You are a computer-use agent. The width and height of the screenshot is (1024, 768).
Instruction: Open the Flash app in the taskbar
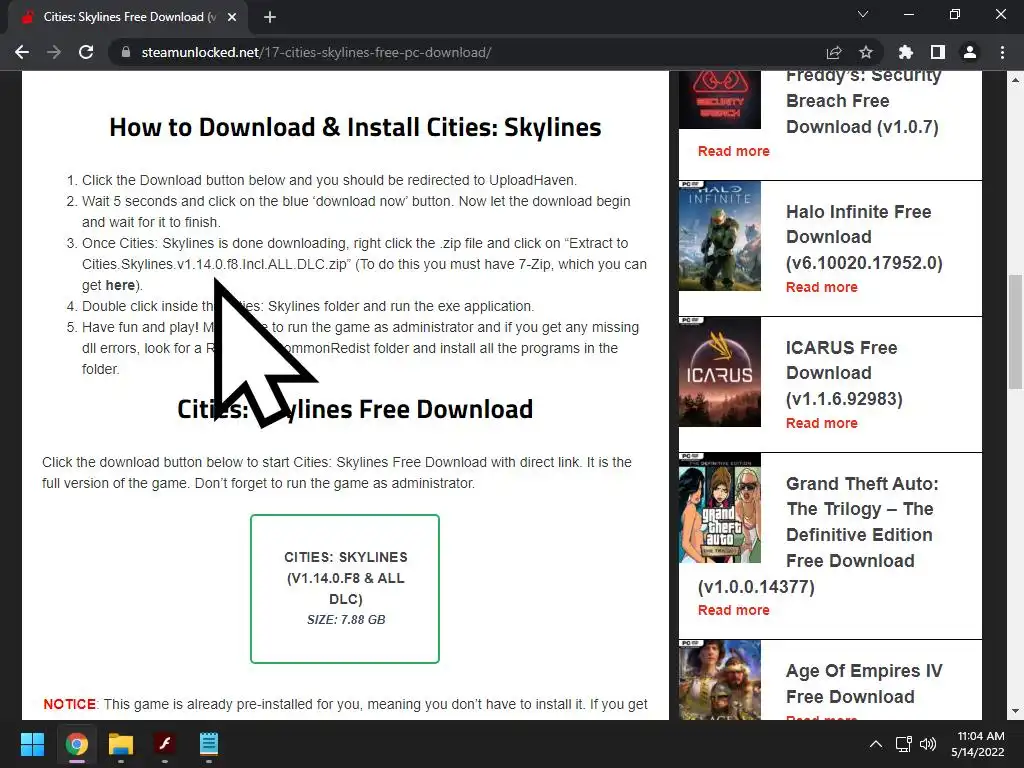(x=165, y=744)
